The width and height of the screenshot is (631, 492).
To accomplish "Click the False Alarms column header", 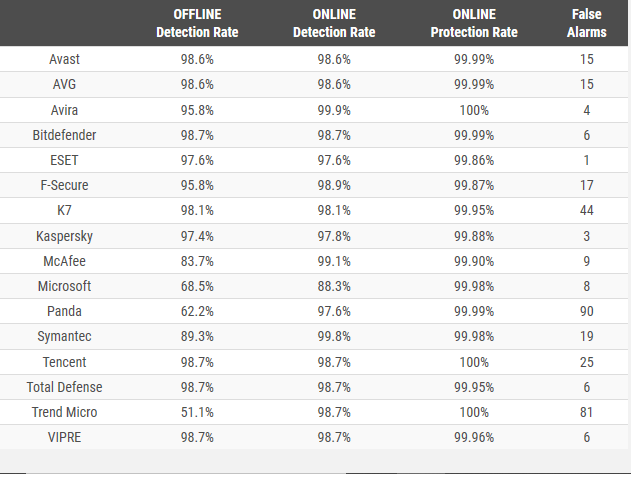I will [x=587, y=23].
